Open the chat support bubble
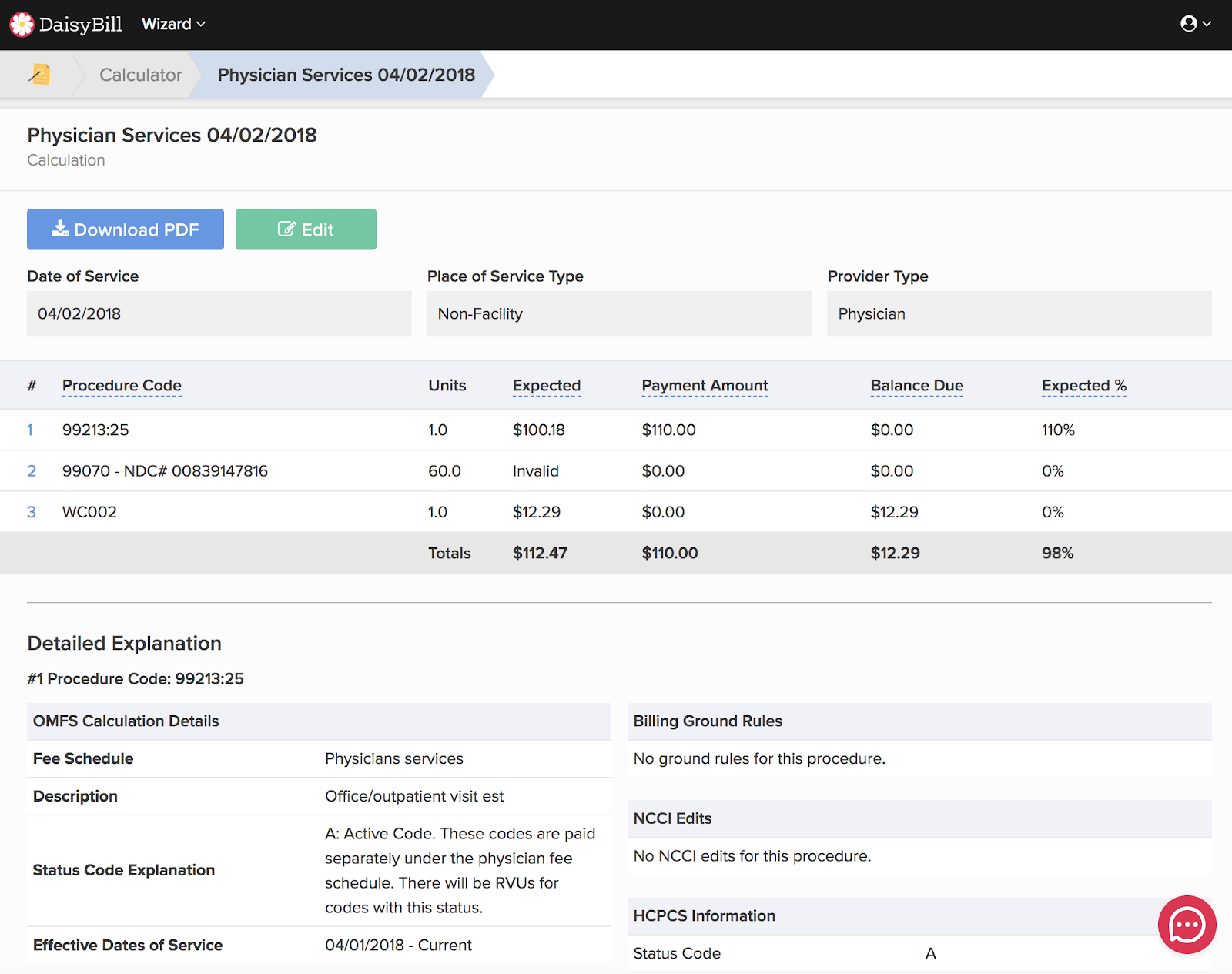This screenshot has height=974, width=1232. [x=1187, y=924]
